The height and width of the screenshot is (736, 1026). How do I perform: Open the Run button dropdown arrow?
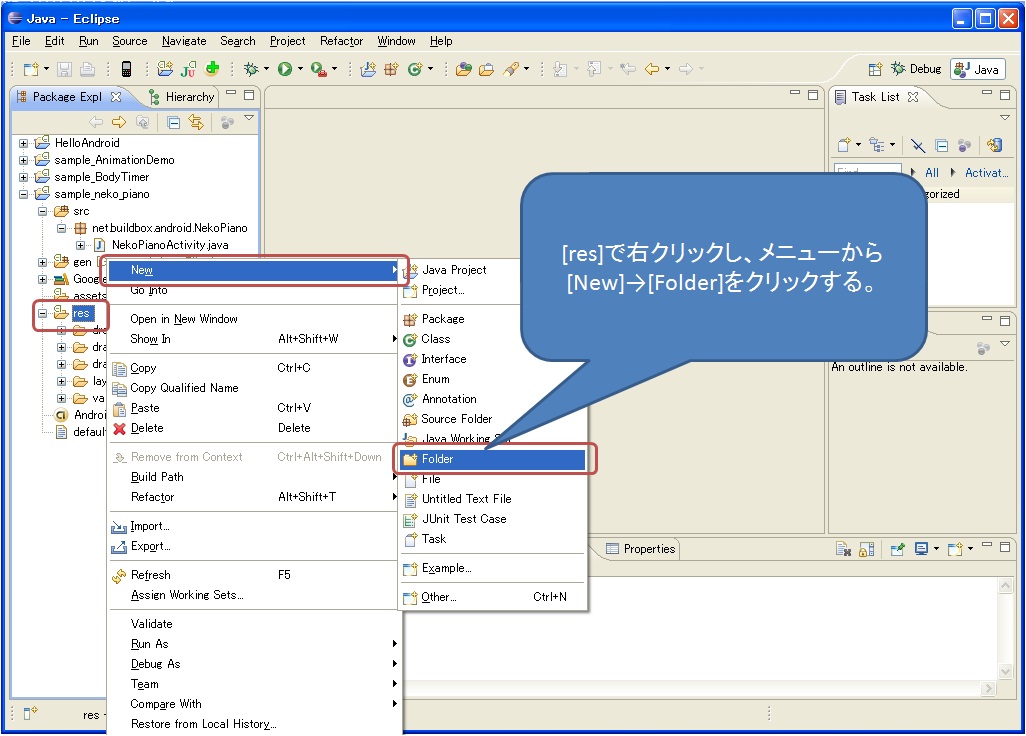(300, 69)
